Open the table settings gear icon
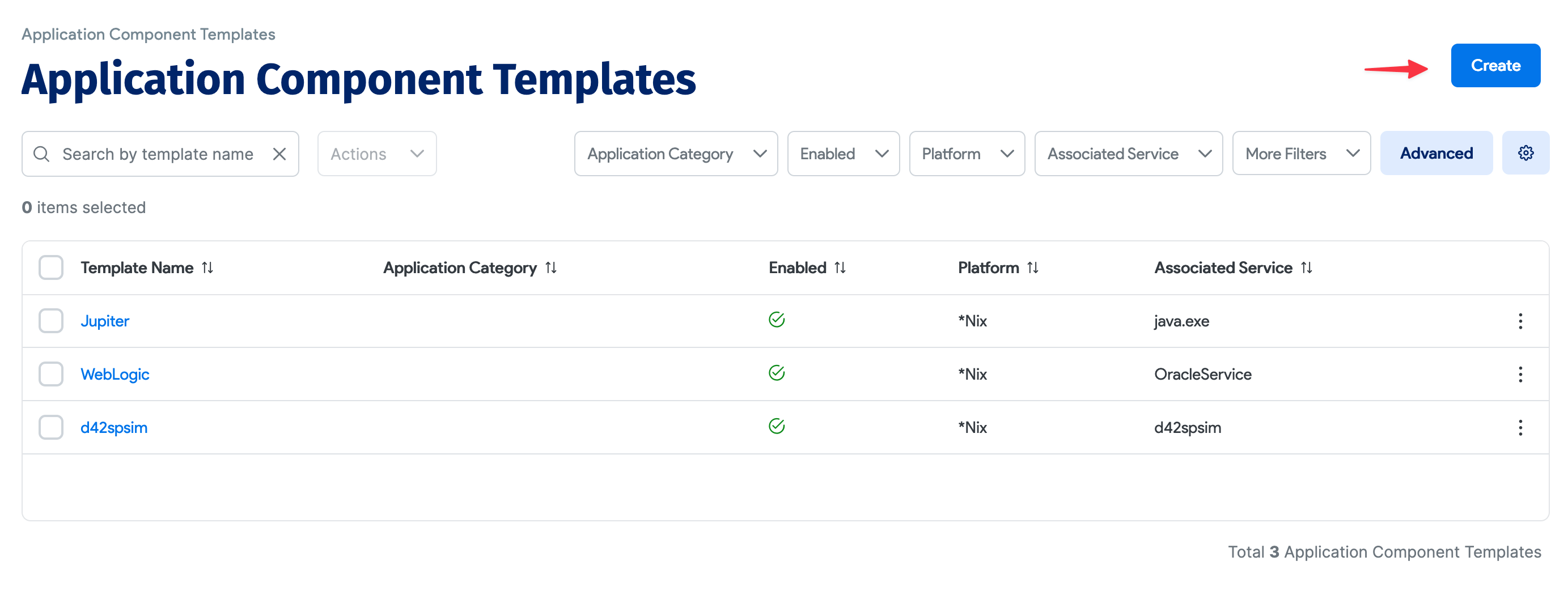 (x=1525, y=154)
